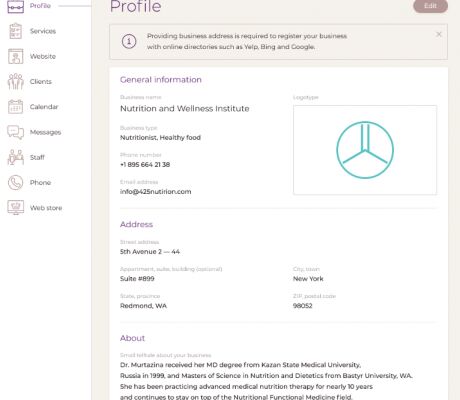460x400 pixels.
Task: Go to Services menu item
Action: click(43, 31)
